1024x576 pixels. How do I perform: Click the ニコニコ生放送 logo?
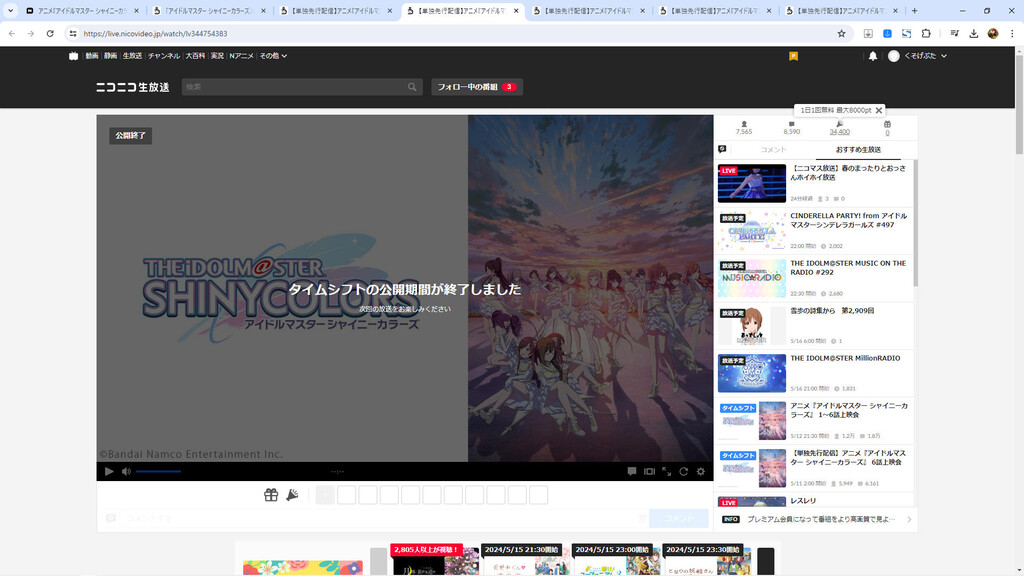point(133,87)
